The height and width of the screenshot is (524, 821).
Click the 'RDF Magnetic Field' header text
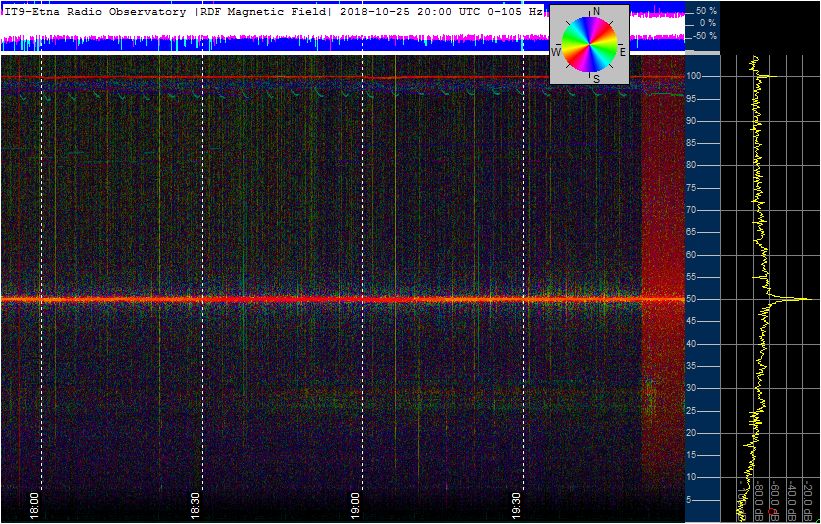[263, 12]
